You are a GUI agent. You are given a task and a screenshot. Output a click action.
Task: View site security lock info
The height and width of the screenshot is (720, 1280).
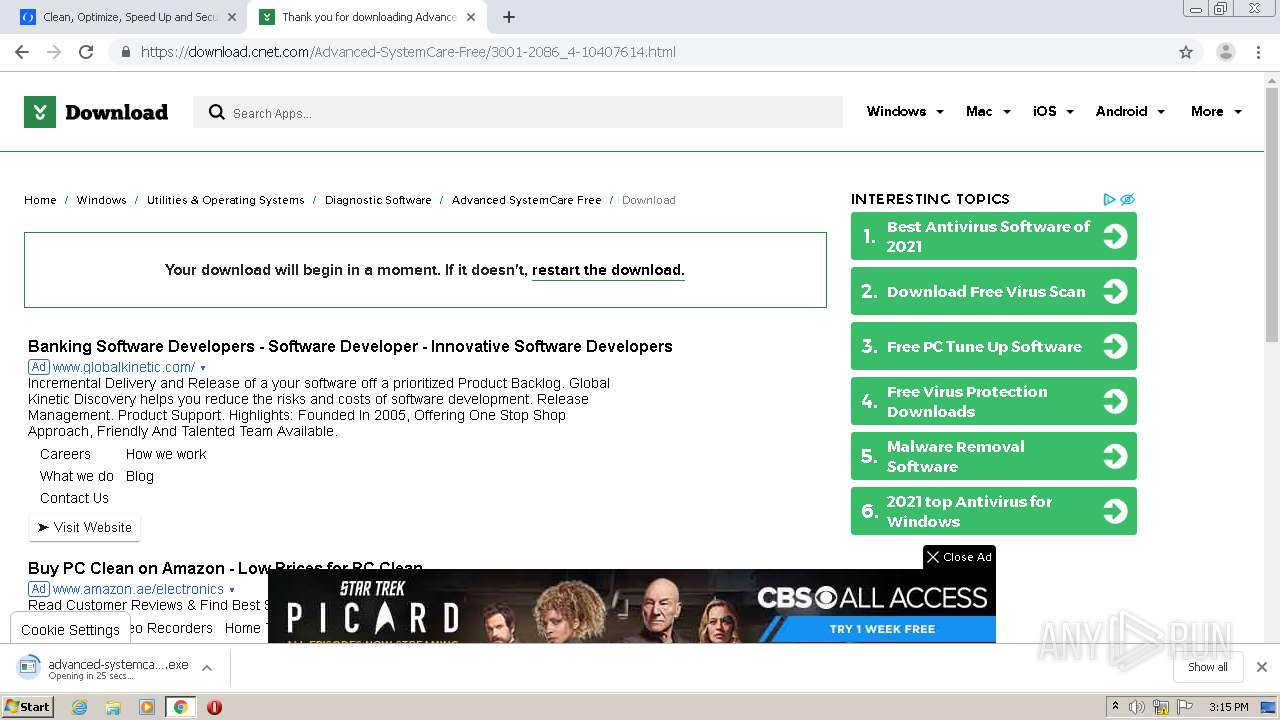click(125, 52)
